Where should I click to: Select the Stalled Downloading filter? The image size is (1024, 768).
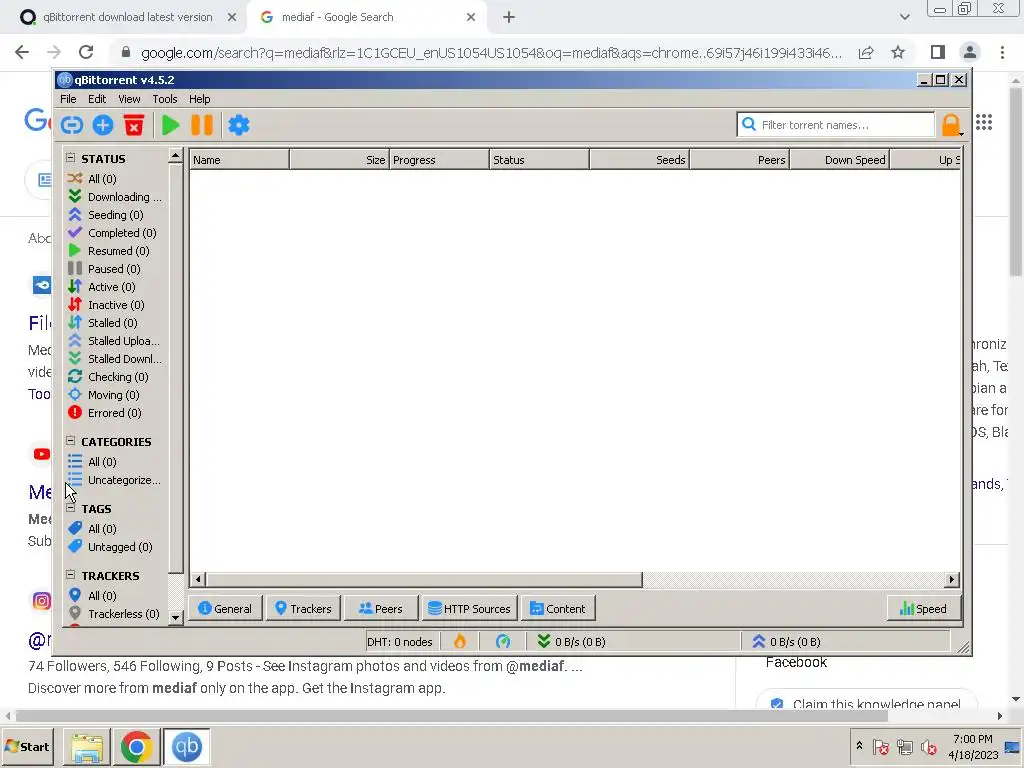115,359
